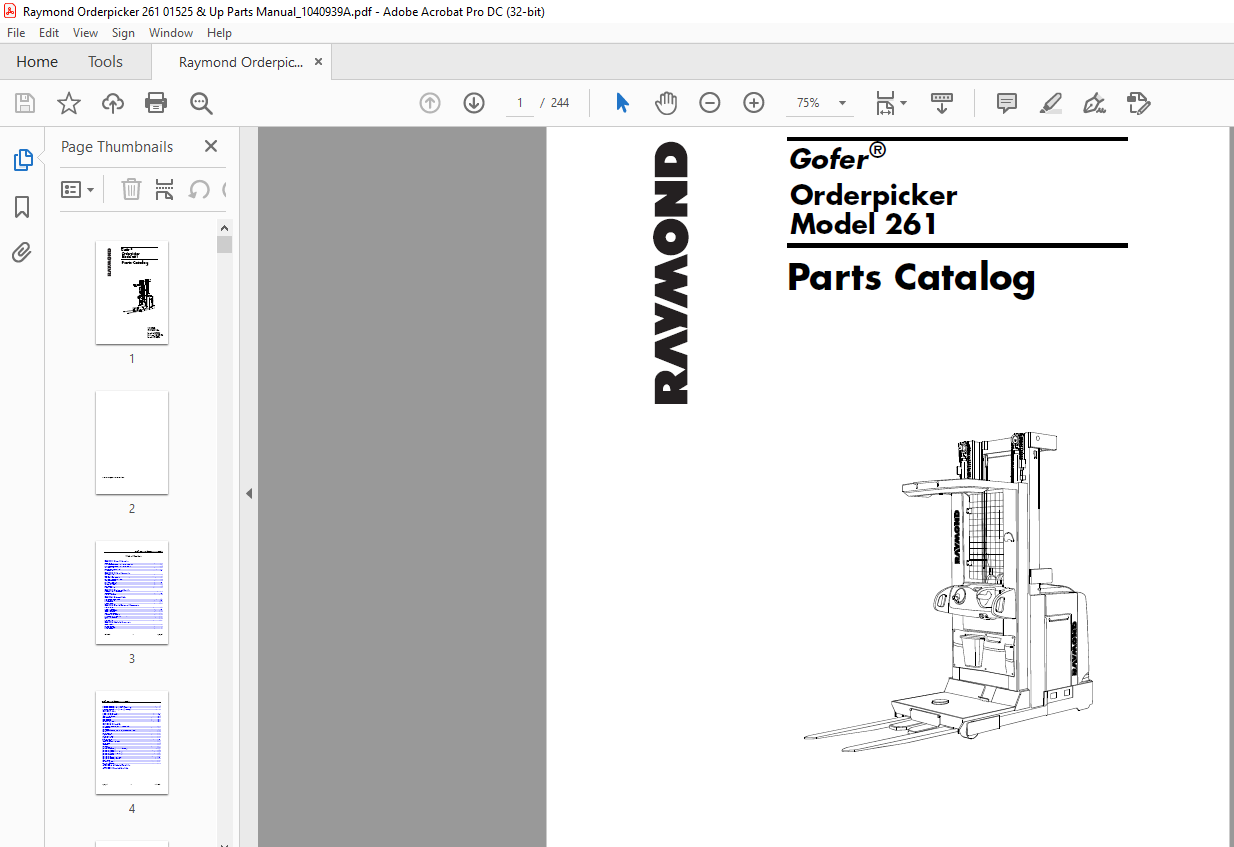Click the stamp tool icon in toolbar

[1139, 103]
